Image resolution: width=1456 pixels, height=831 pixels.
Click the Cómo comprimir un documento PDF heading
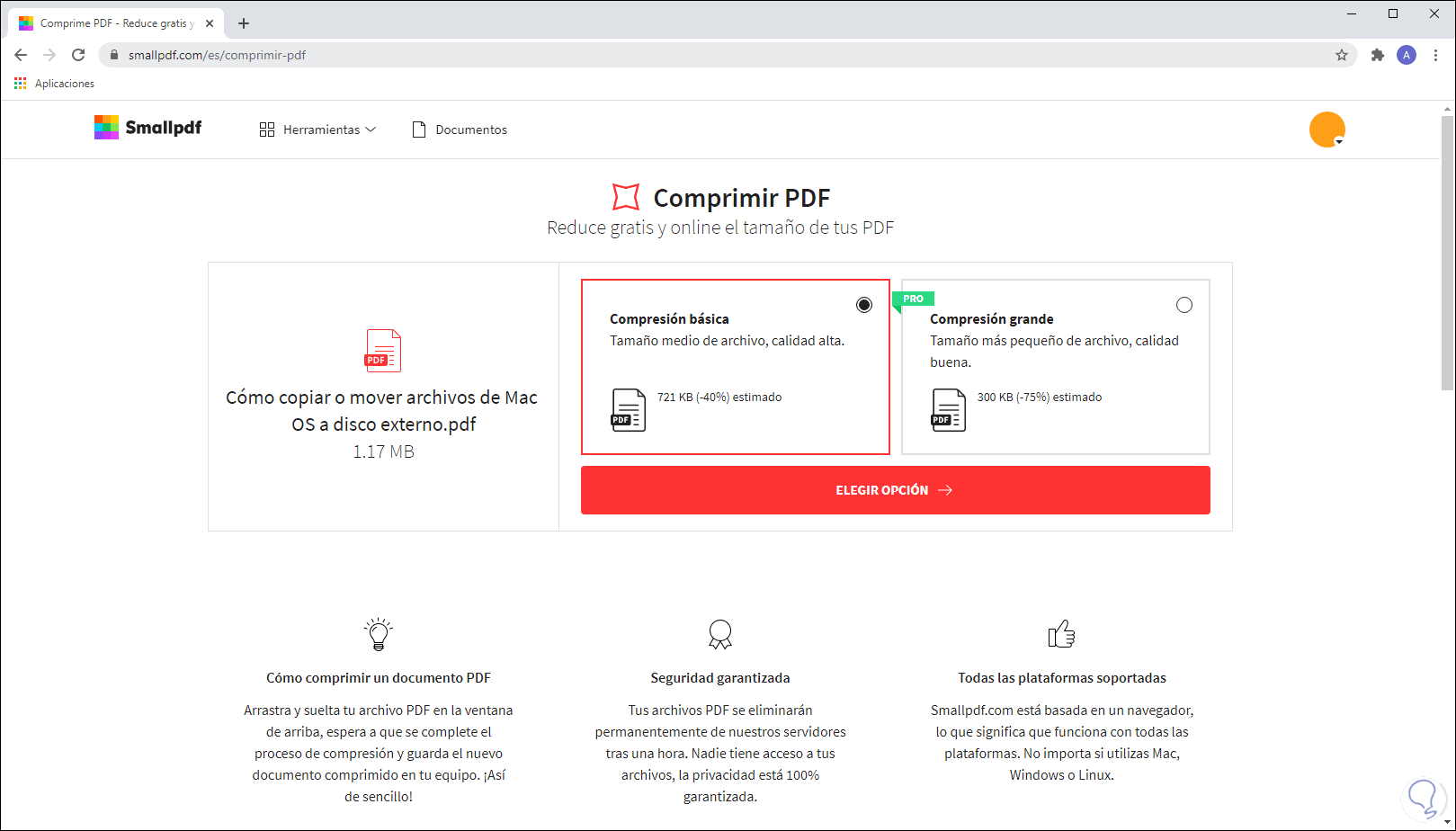pos(379,678)
